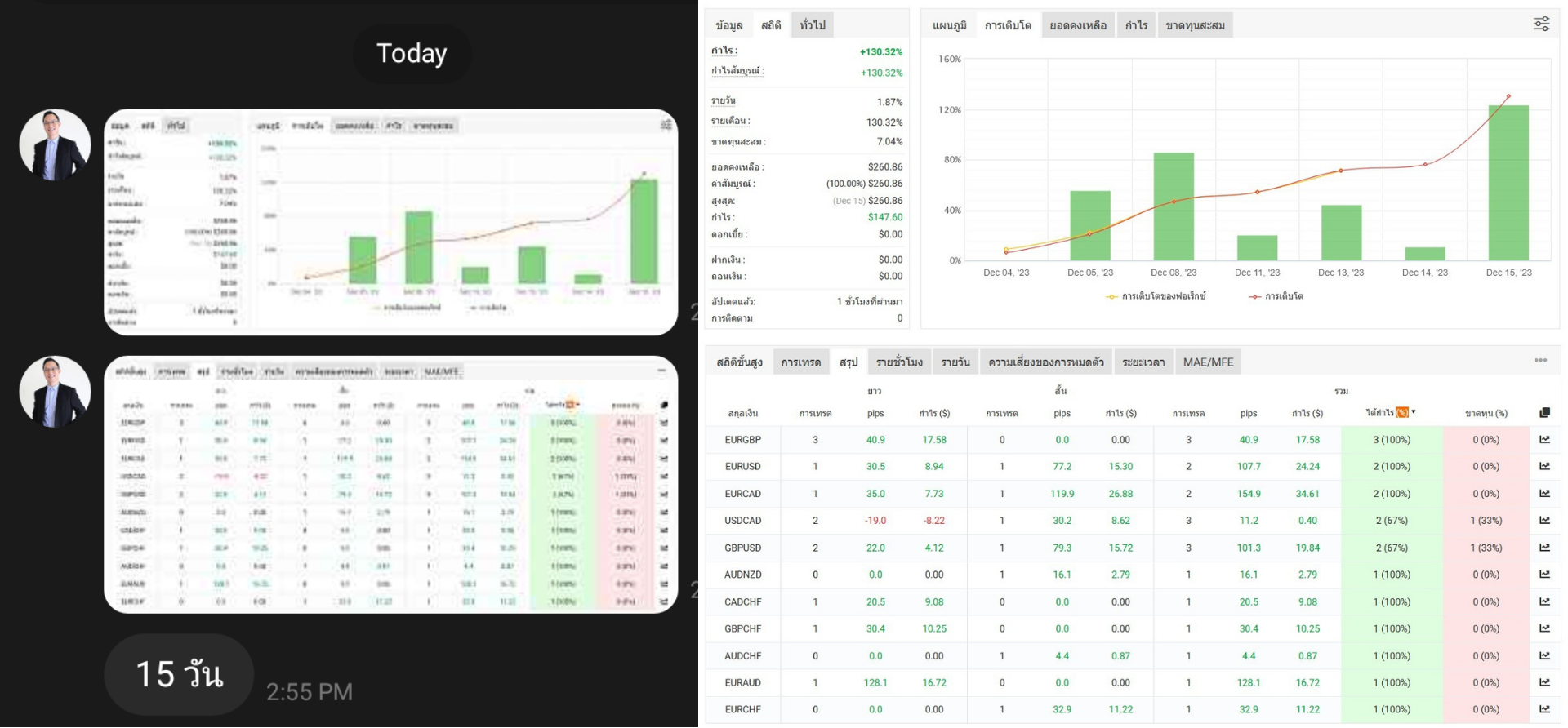This screenshot has height=728, width=1568.
Task: View GBPUSD pair chart icon
Action: click(1544, 548)
